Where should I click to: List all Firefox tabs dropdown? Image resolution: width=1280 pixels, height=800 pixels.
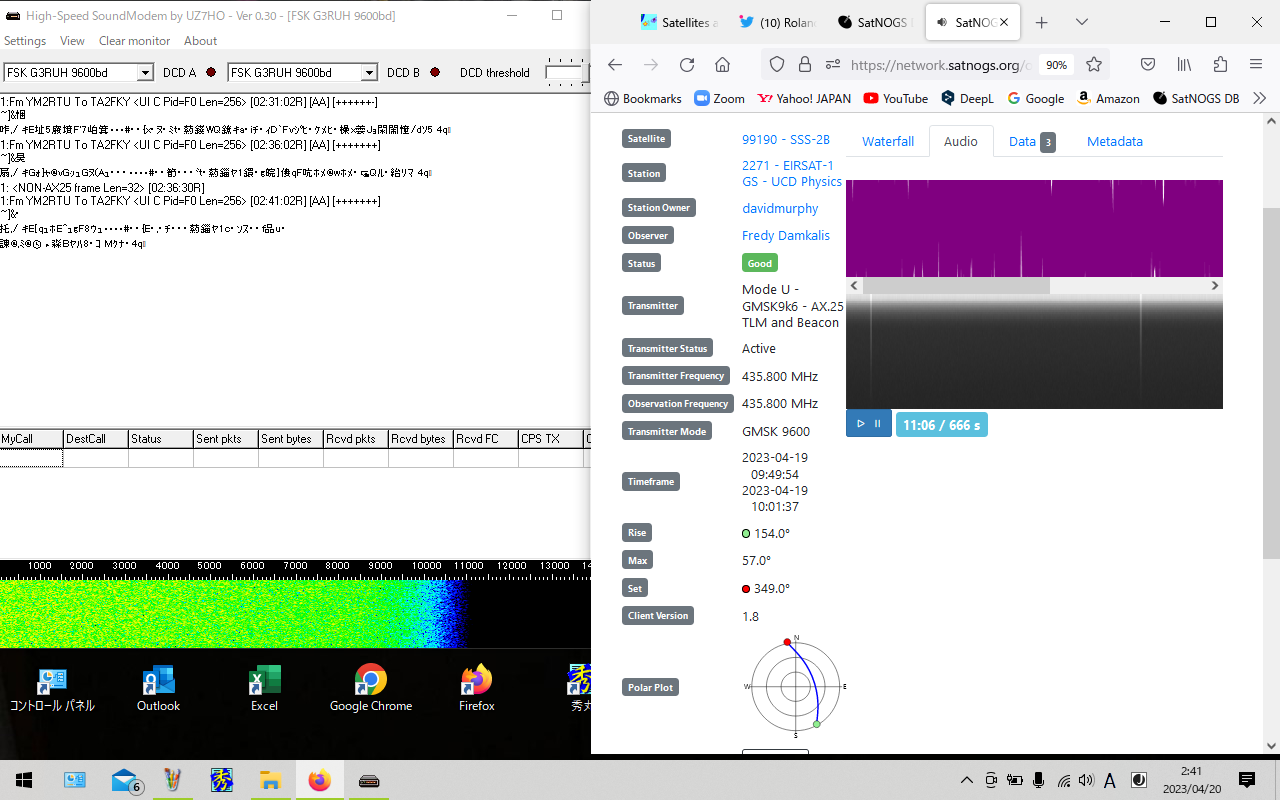point(1082,22)
